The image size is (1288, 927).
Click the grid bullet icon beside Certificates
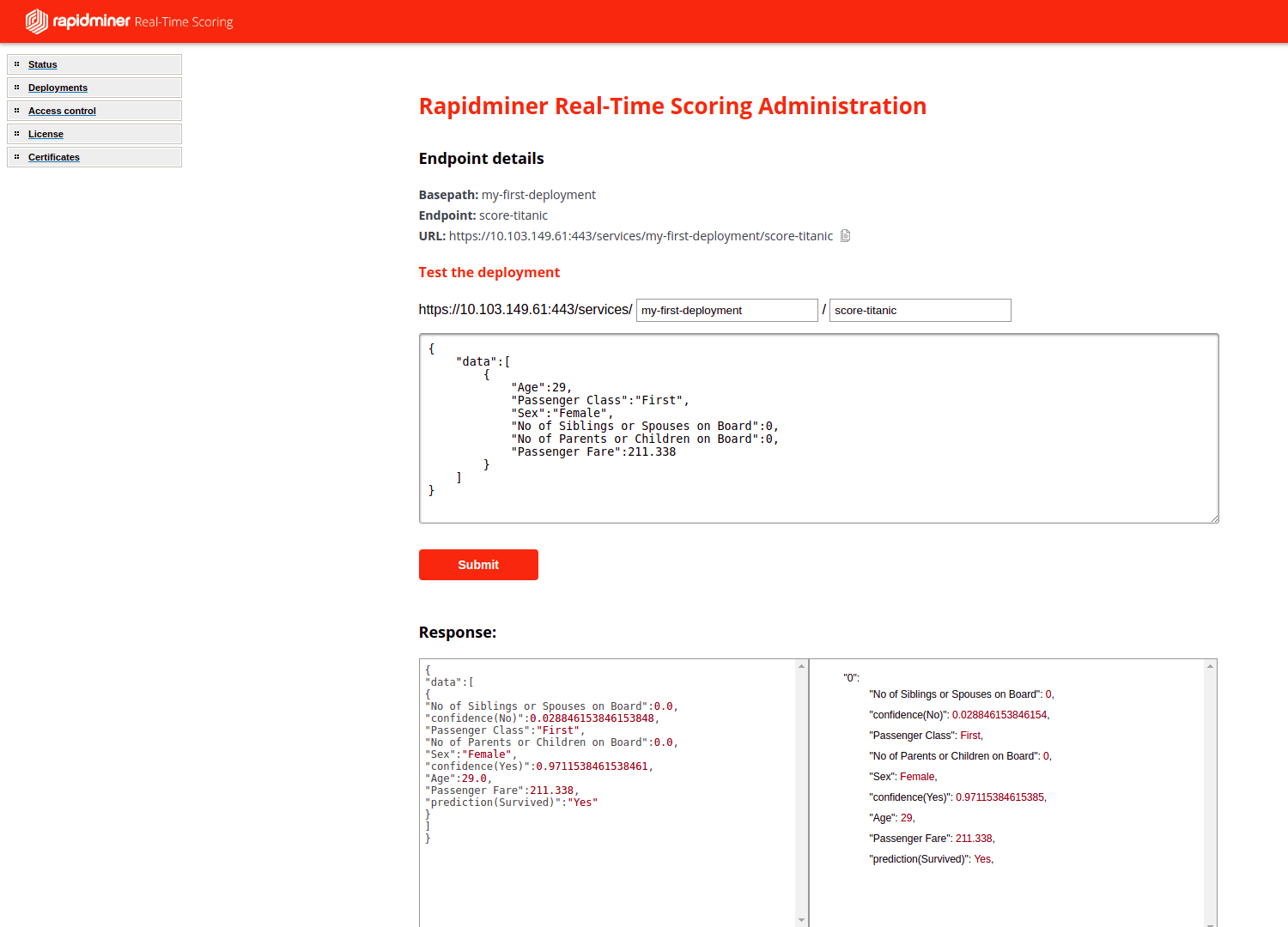coord(16,157)
